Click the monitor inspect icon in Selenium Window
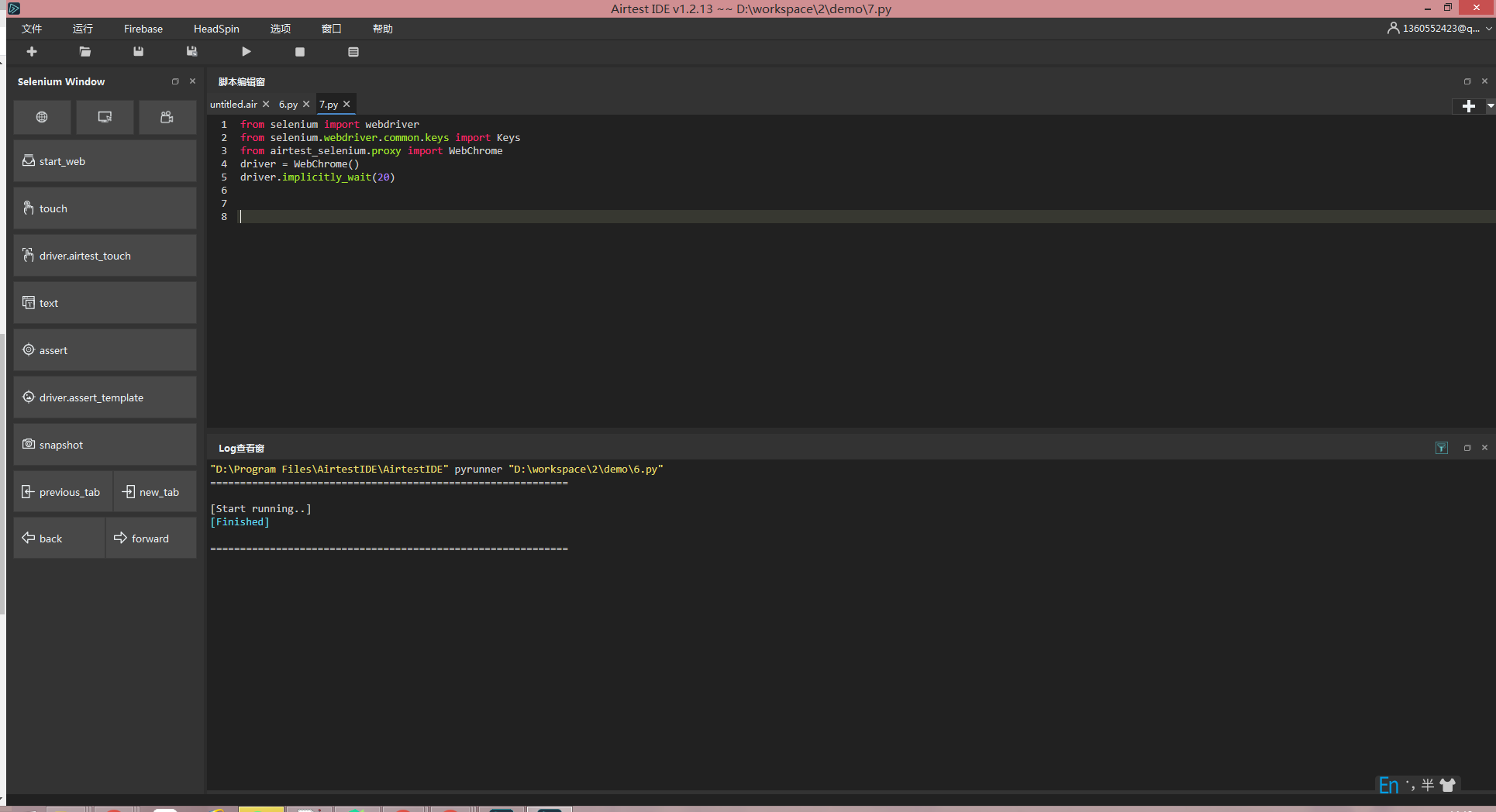Viewport: 1496px width, 812px height. 105,117
